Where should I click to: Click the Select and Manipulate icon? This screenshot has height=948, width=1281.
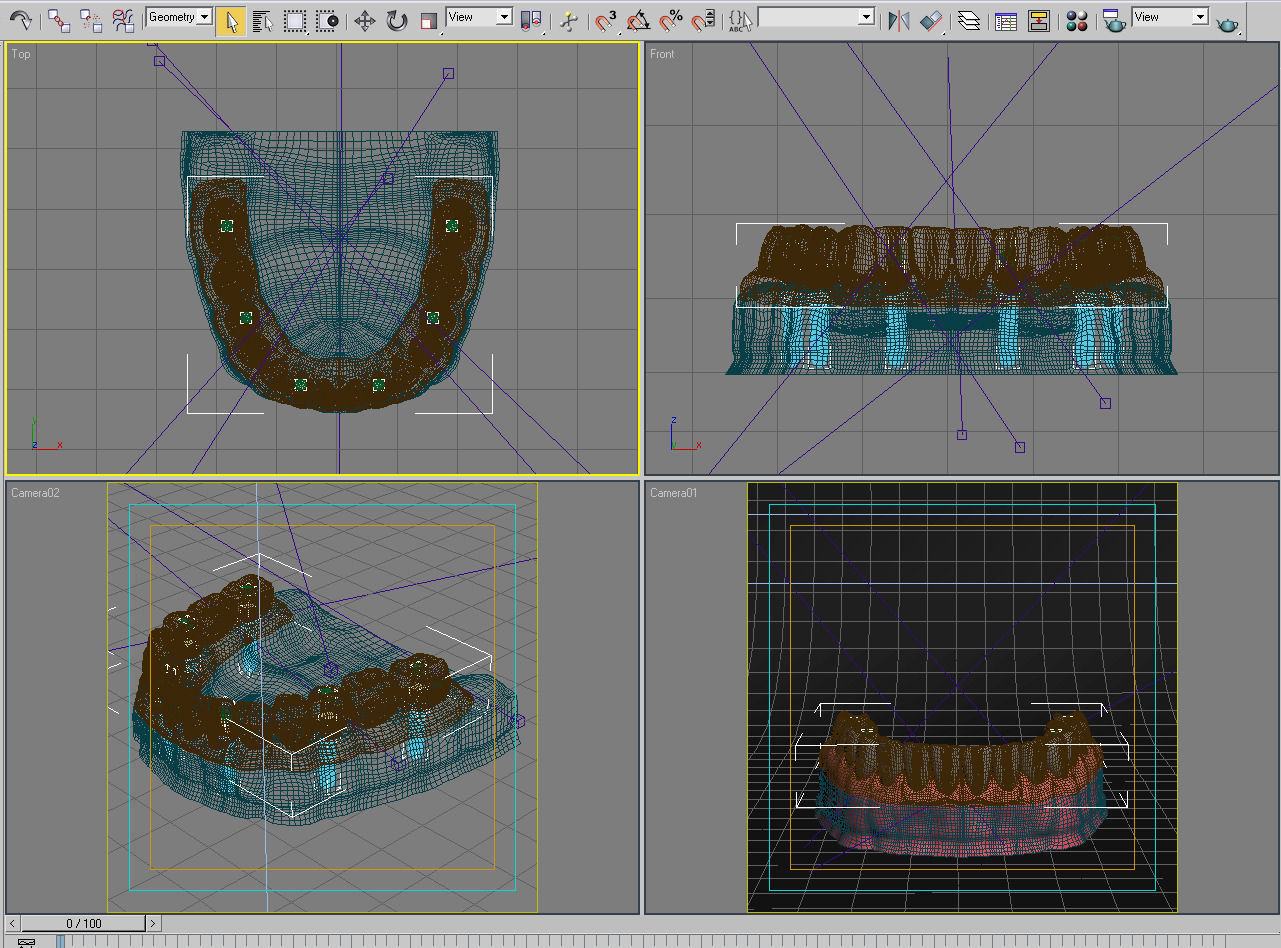(569, 20)
